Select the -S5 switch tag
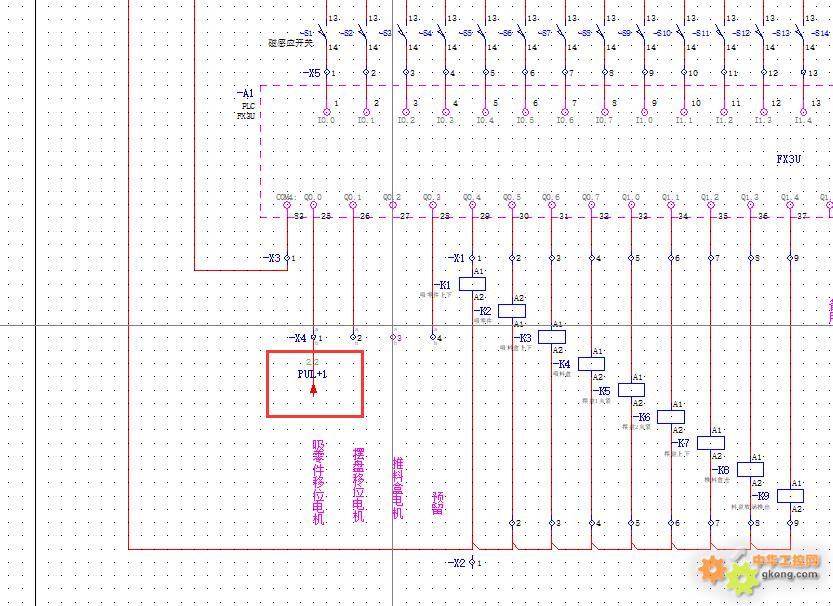This screenshot has height=606, width=833. (465, 33)
